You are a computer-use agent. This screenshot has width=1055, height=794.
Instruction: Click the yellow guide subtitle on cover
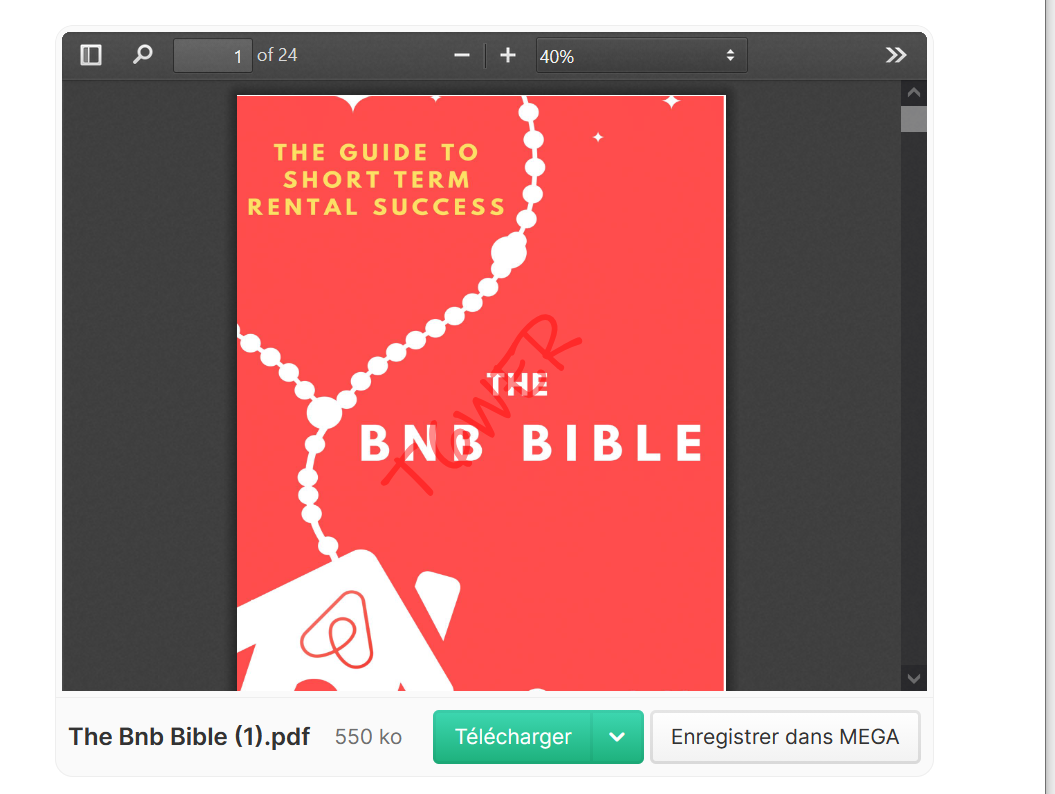[376, 179]
